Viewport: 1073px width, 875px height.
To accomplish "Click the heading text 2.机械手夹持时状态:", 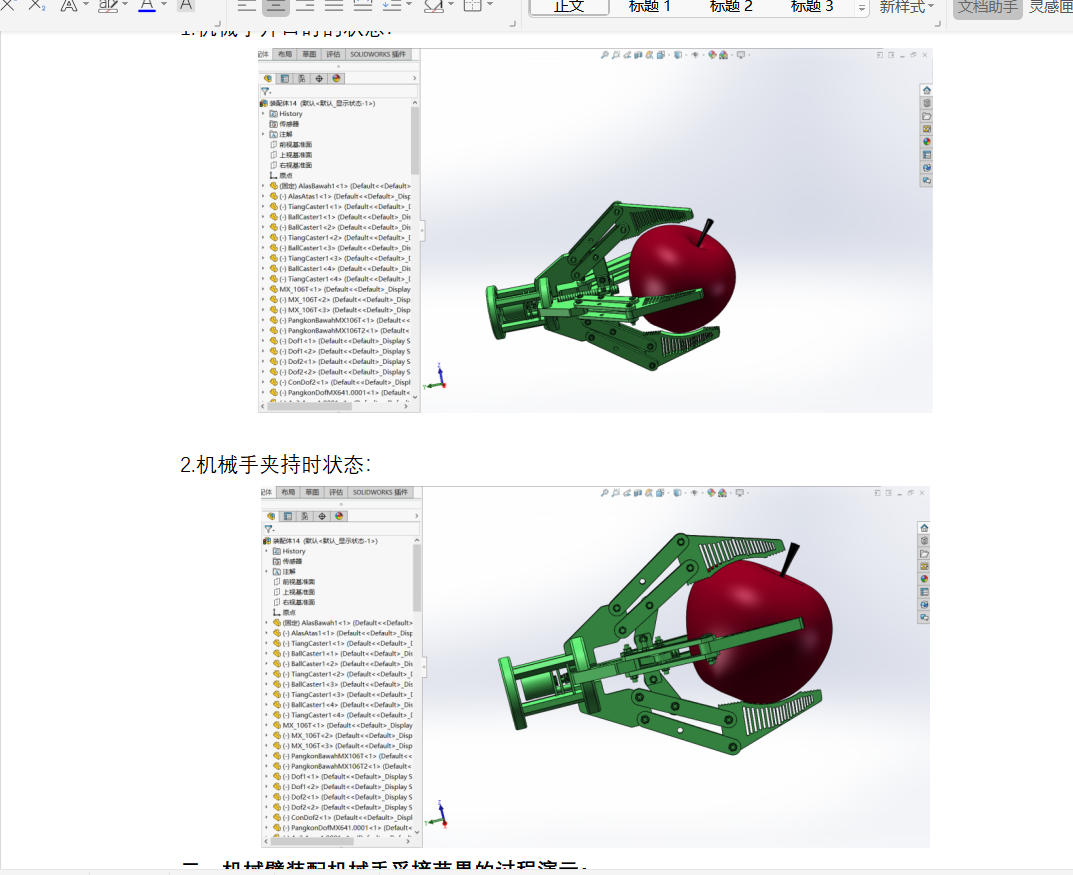I will pos(276,465).
